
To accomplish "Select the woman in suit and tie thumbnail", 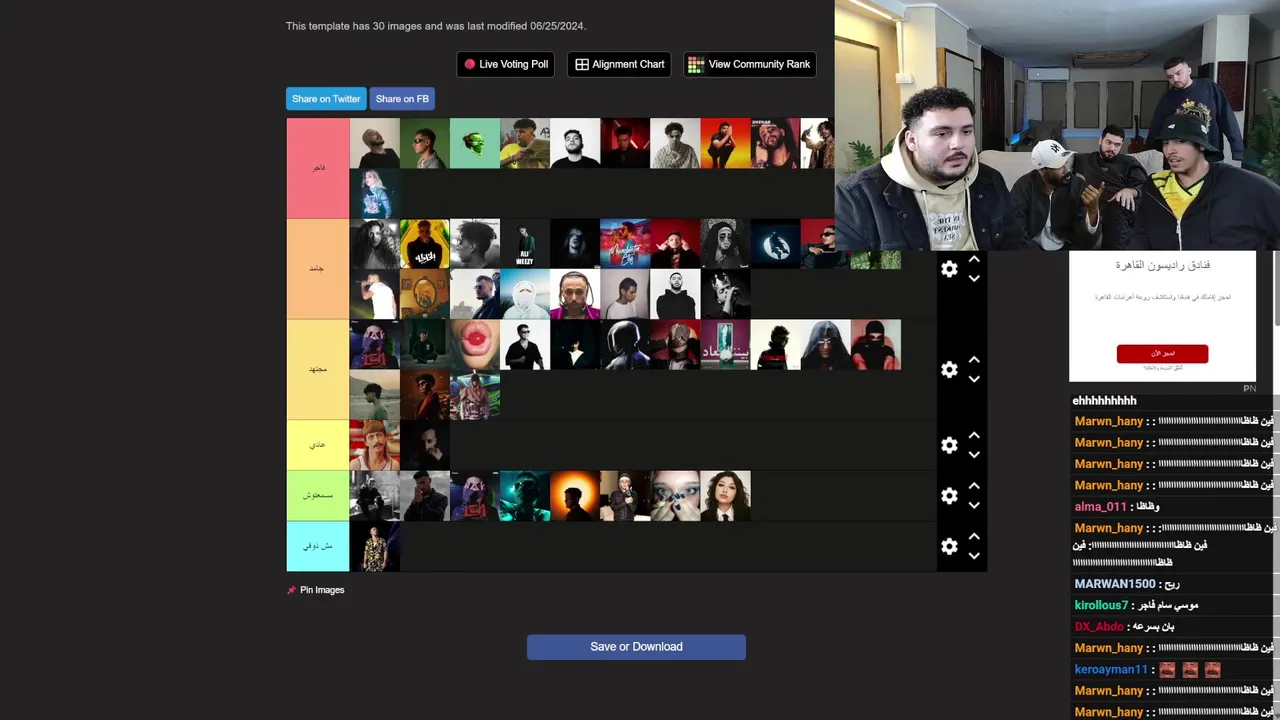I will 725,496.
